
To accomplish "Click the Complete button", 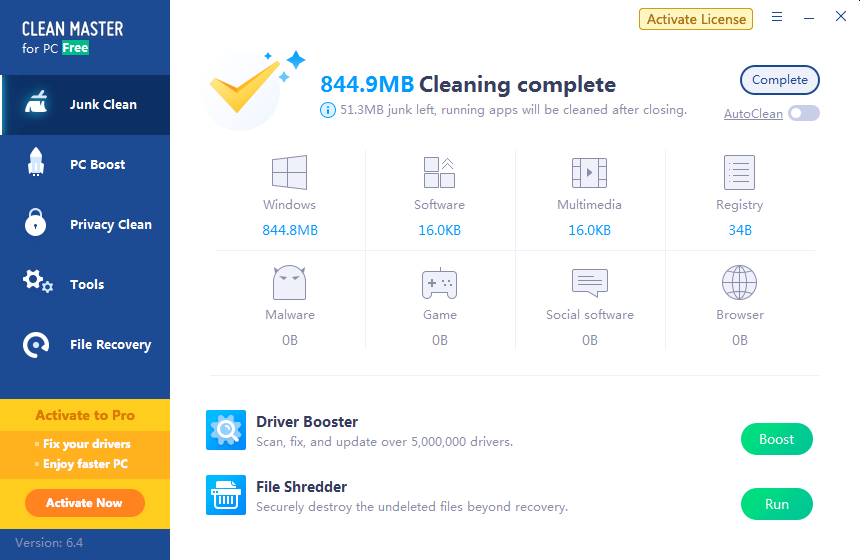I will click(x=779, y=80).
